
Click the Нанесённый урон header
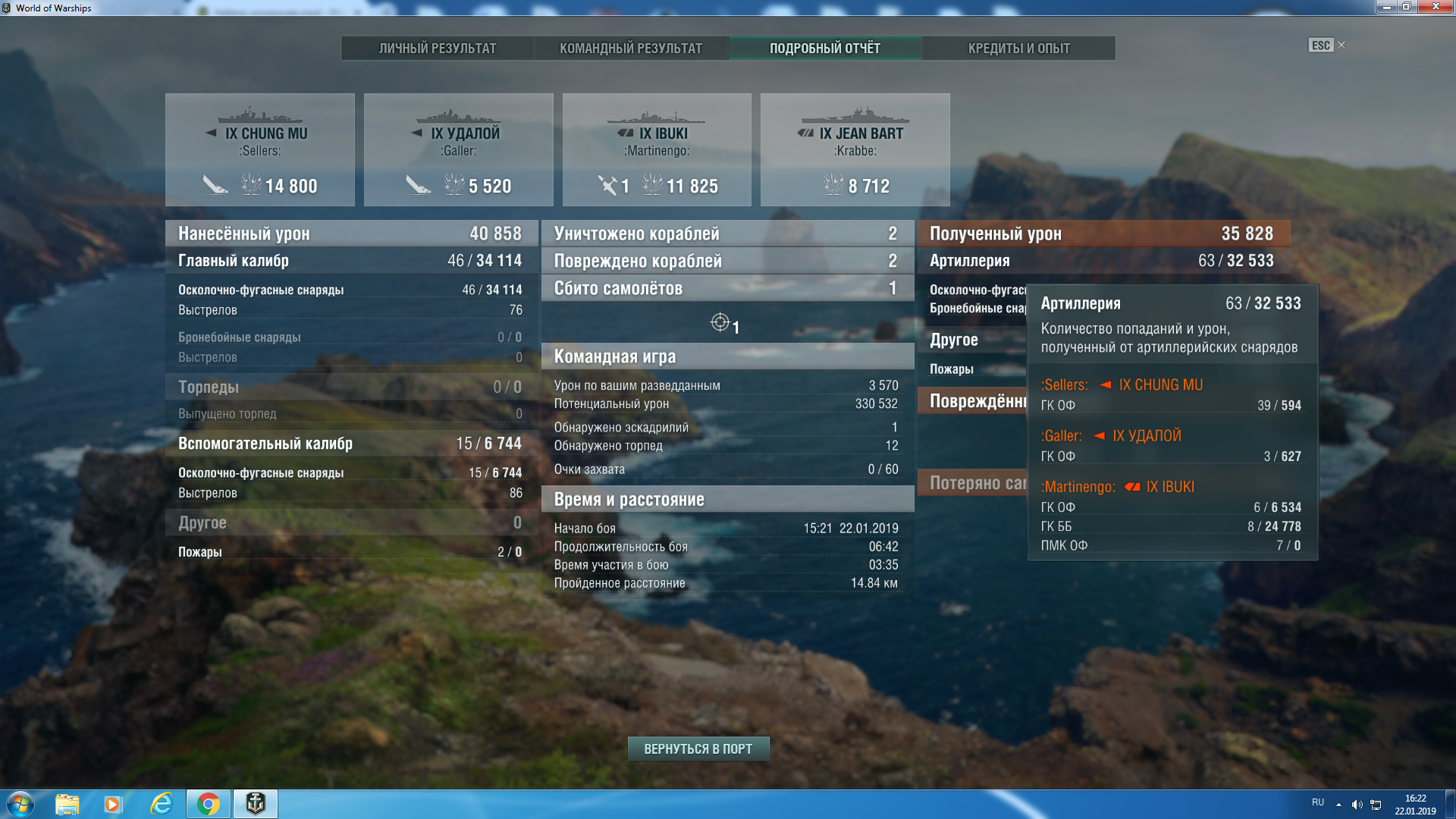351,233
